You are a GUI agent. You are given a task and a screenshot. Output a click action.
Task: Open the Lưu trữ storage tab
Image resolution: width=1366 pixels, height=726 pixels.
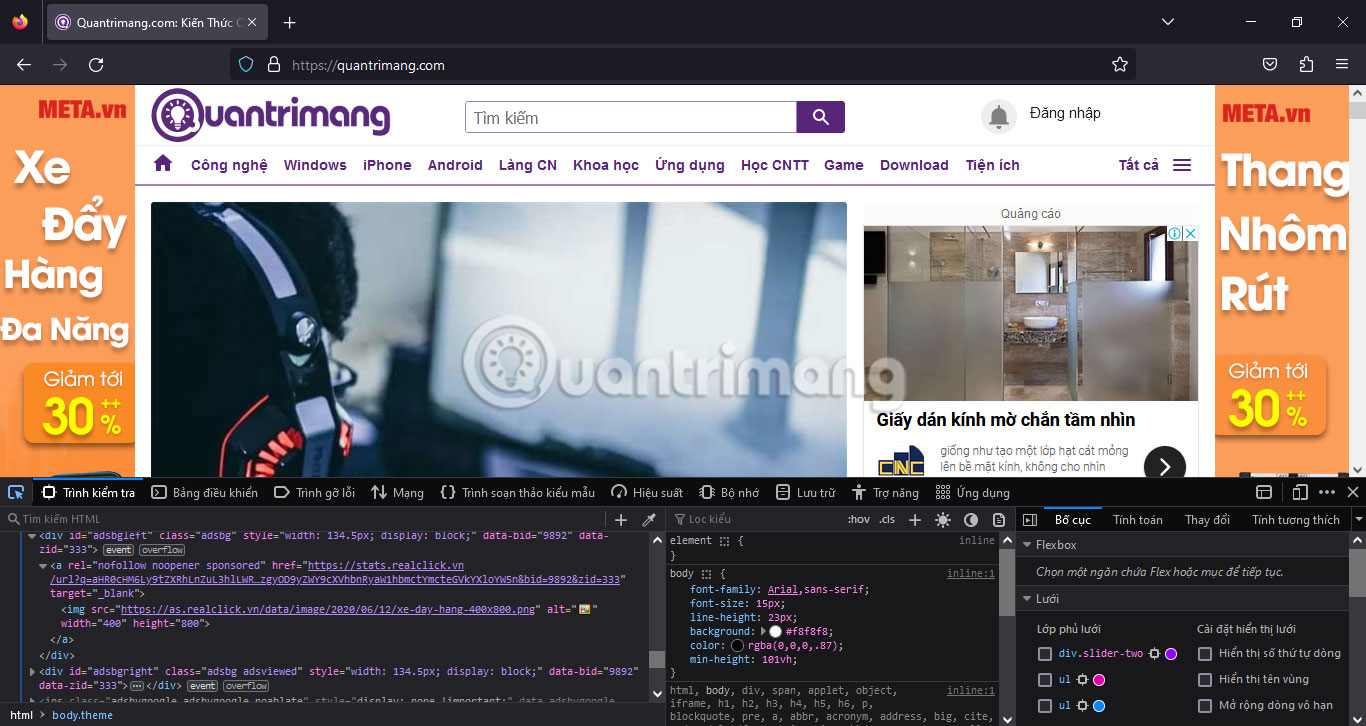[805, 492]
